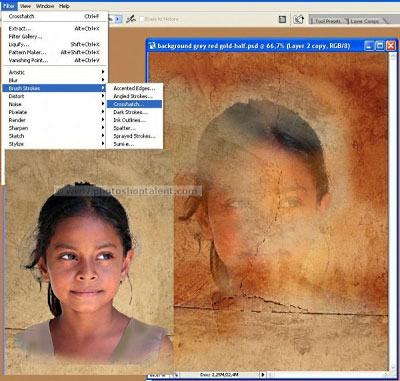Click the horizontal scrollbar of document window
The width and height of the screenshot is (400, 381).
click(328, 375)
